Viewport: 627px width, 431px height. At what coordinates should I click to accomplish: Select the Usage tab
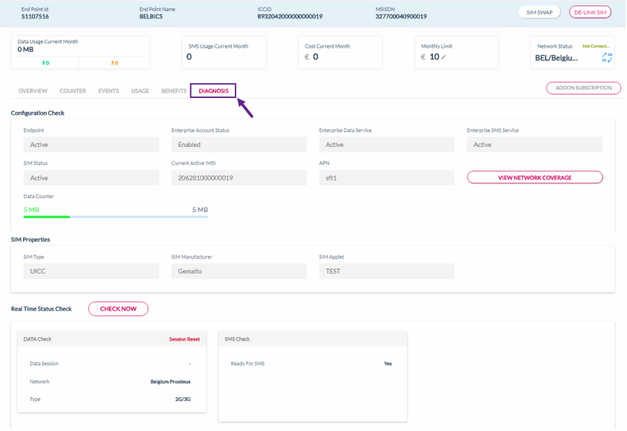click(140, 91)
